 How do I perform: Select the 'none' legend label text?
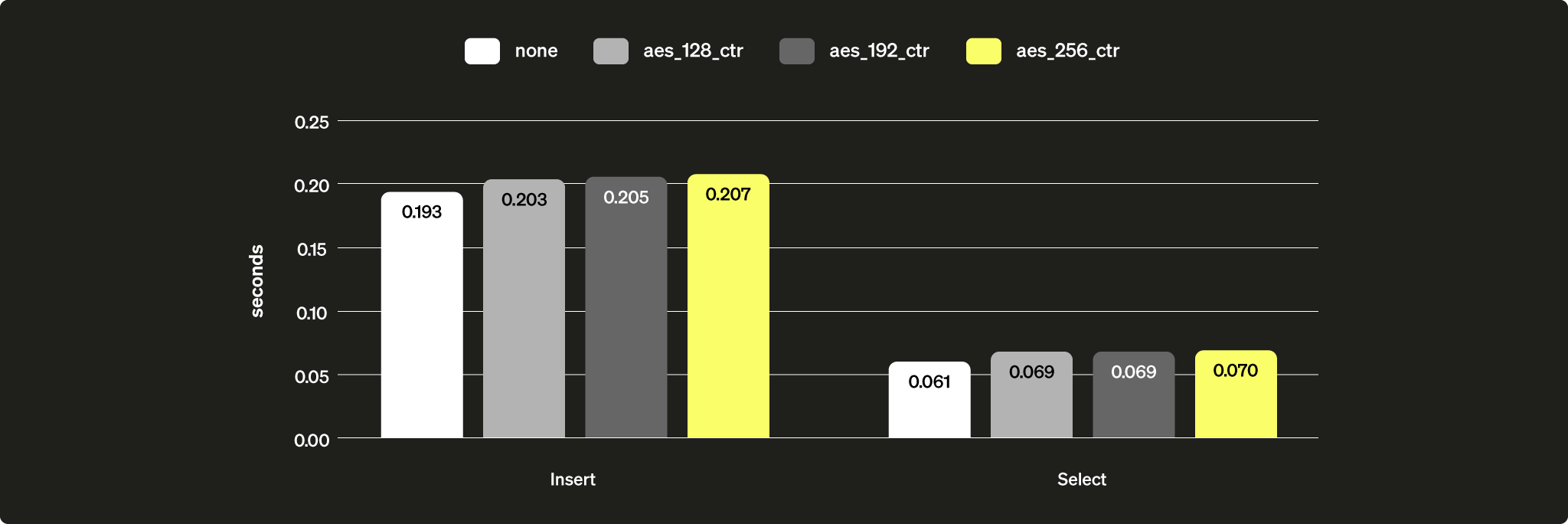tap(536, 51)
